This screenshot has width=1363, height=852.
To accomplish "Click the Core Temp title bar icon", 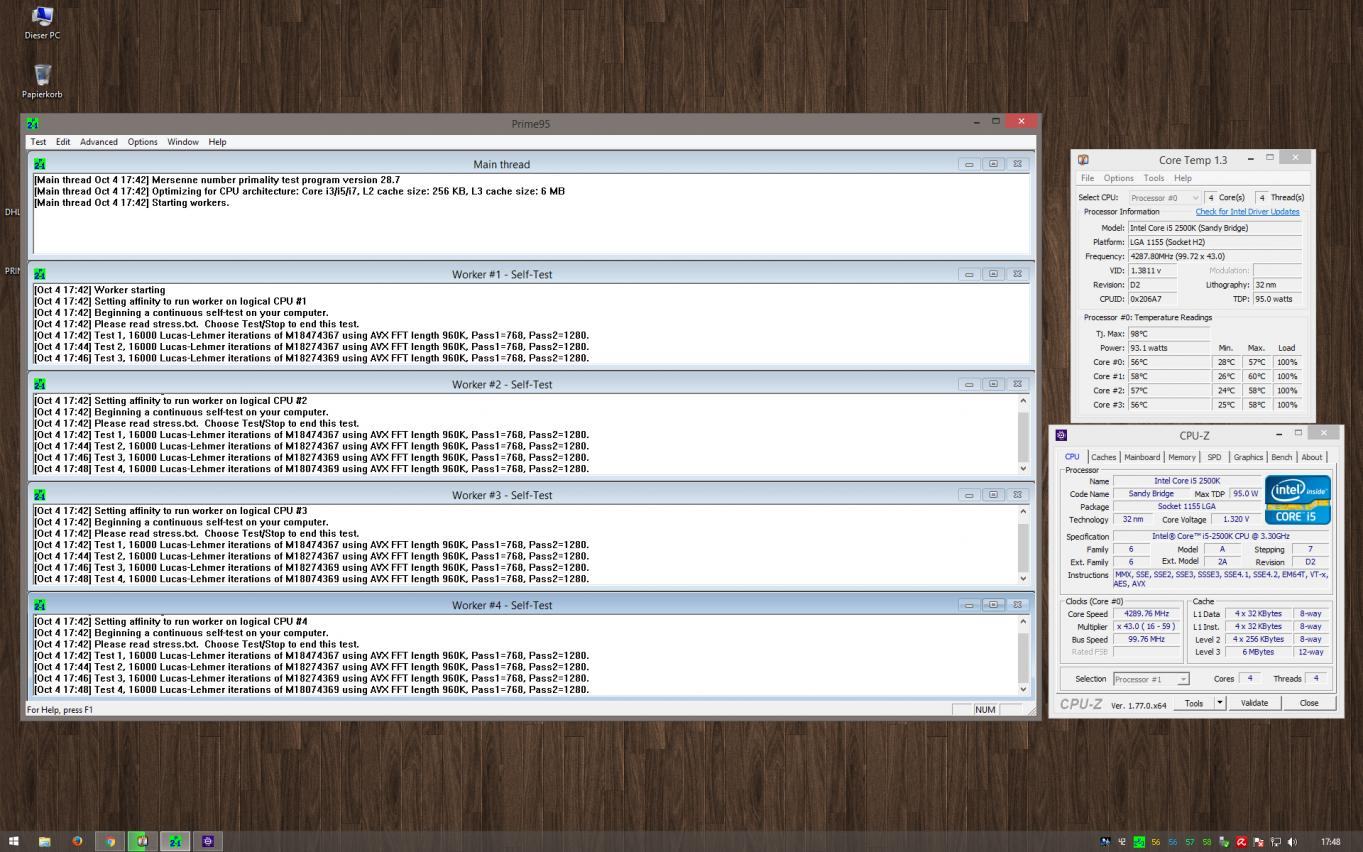I will tap(1083, 159).
